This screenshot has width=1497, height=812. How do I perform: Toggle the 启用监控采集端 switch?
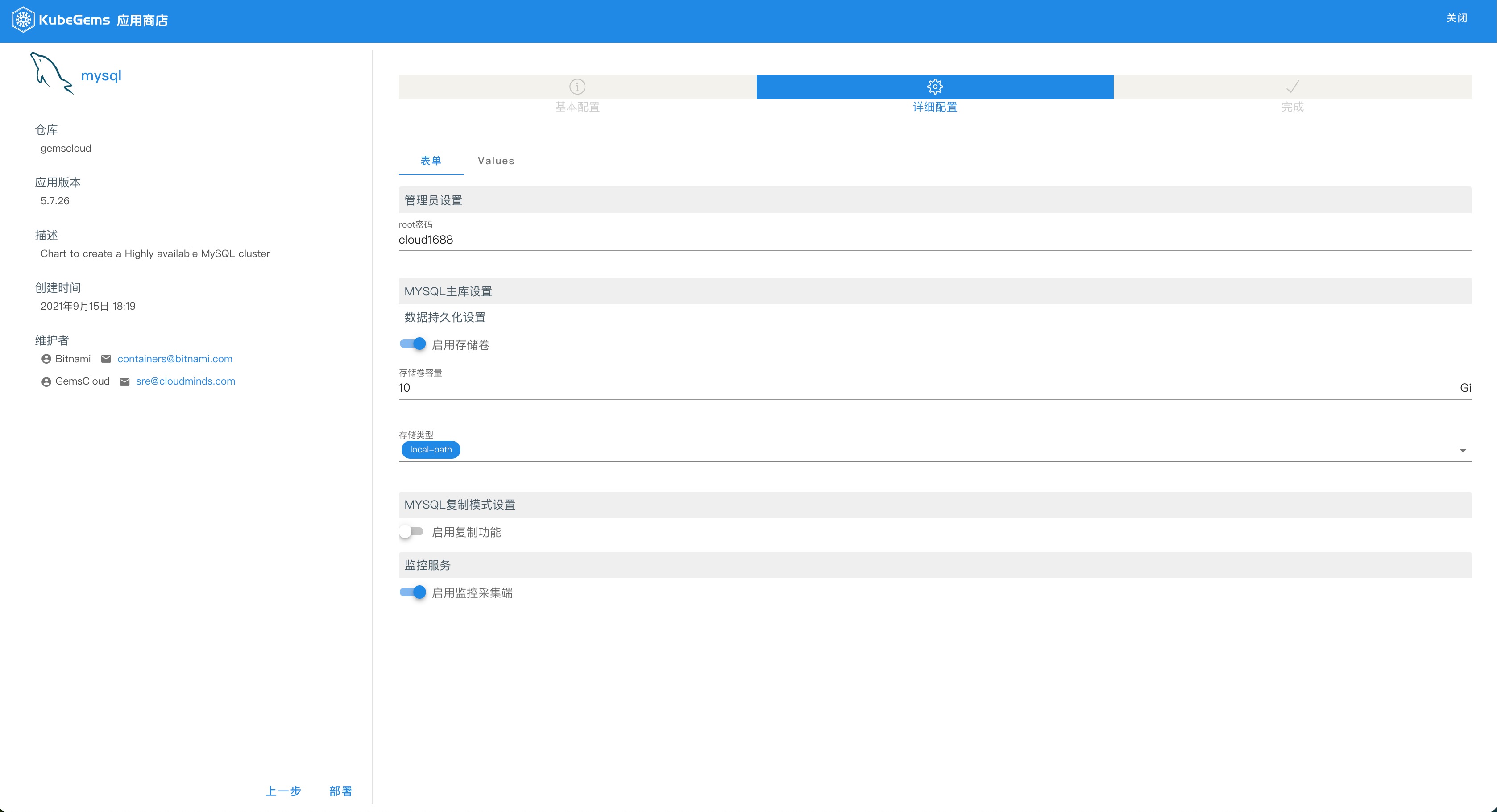[x=413, y=592]
